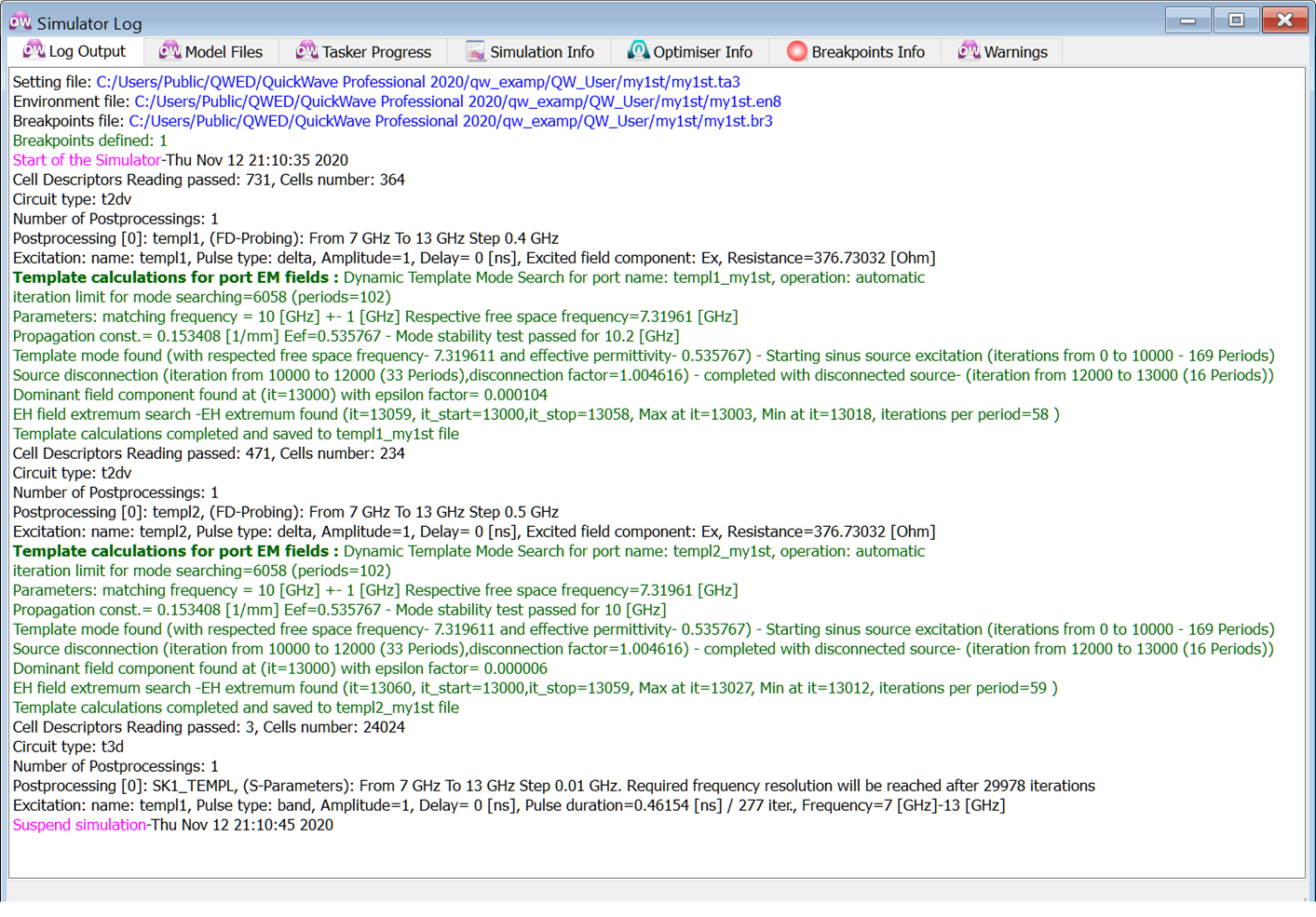
Task: Click the Tasker Progress tab icon
Action: click(x=306, y=50)
